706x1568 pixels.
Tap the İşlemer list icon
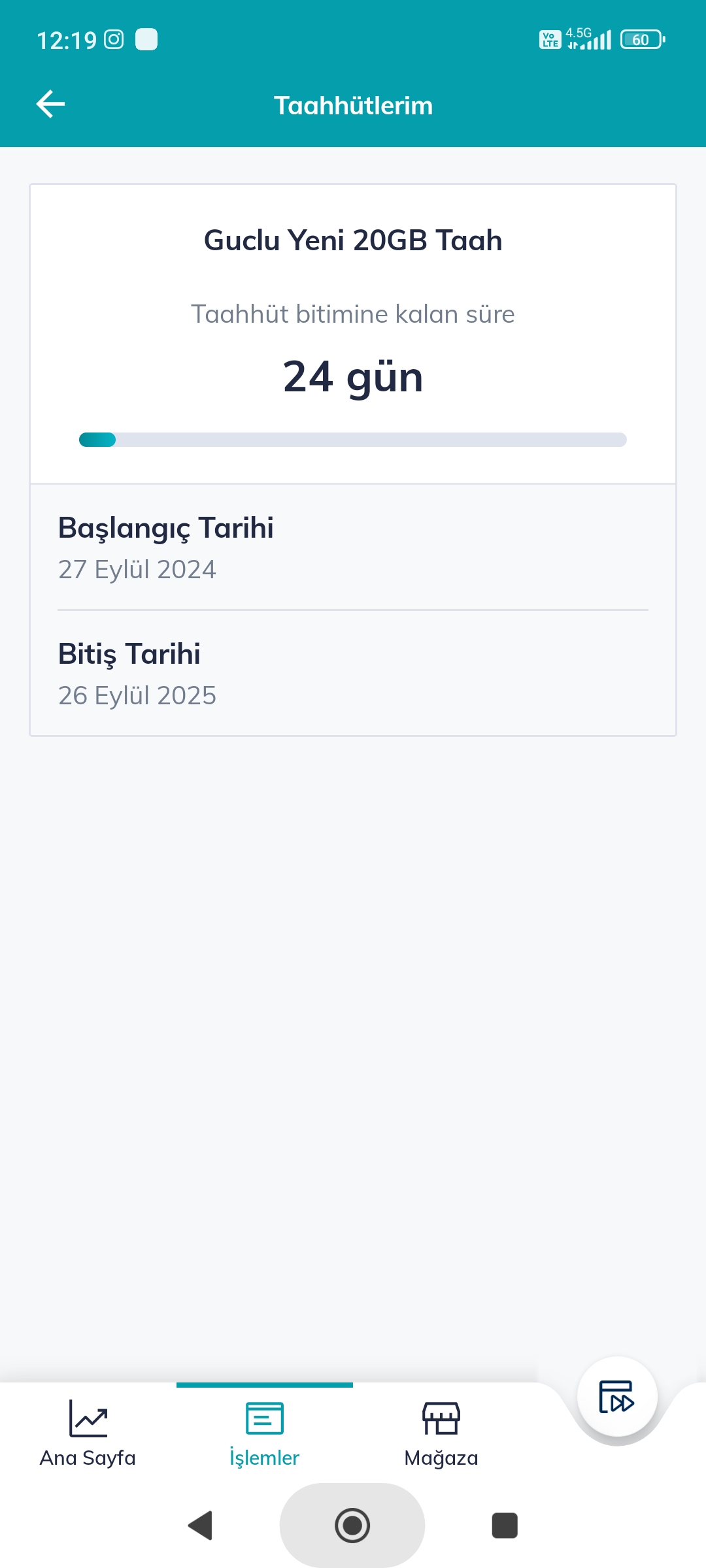click(265, 1418)
